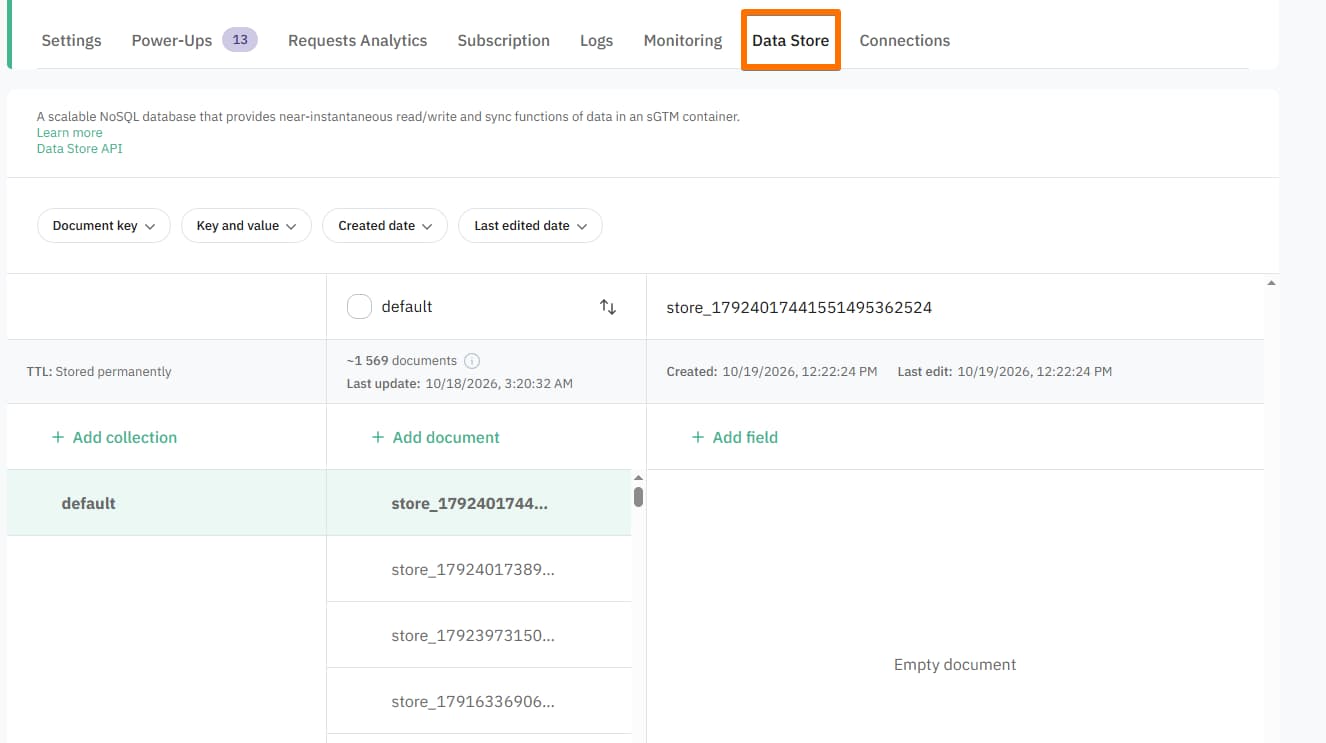Click the Power-Ups count badge 13

pyautogui.click(x=240, y=40)
